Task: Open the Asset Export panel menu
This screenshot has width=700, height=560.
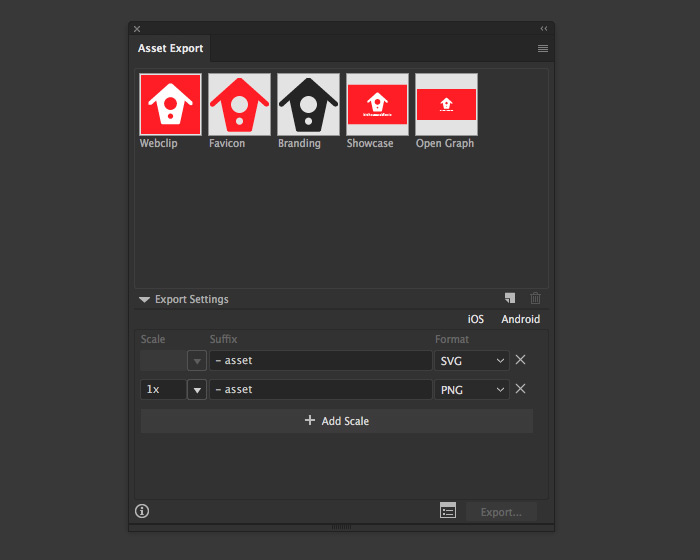Action: click(543, 48)
